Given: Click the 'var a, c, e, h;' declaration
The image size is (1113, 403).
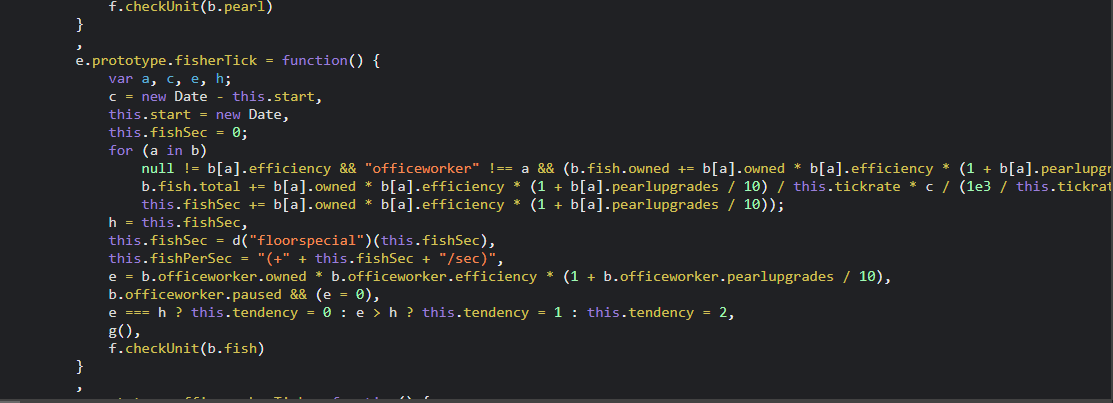Looking at the screenshot, I should point(170,79).
